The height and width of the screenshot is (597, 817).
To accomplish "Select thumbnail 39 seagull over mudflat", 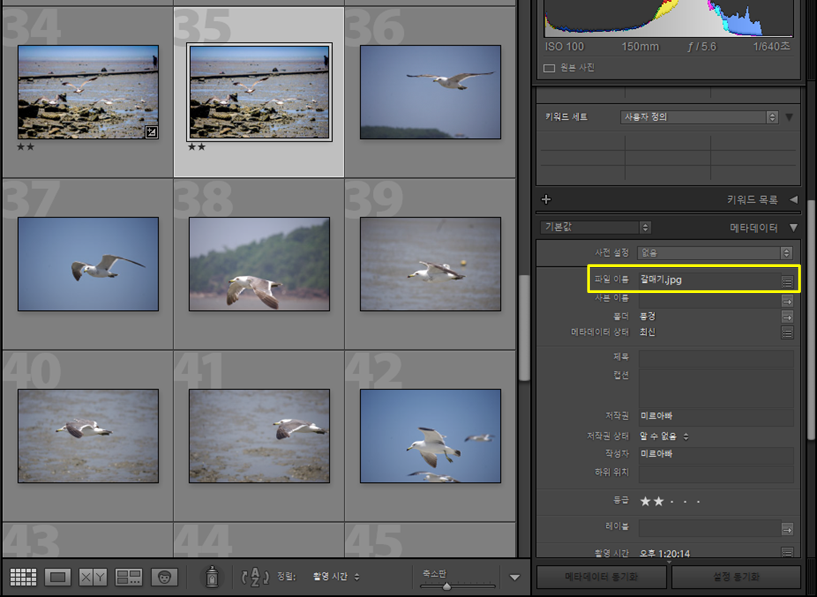I will (430, 264).
